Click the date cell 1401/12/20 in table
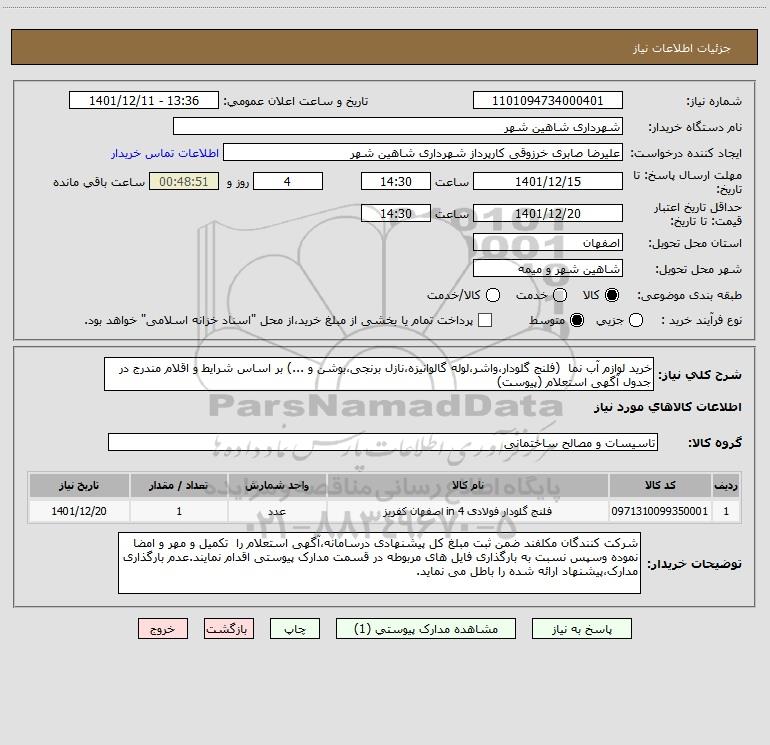The height and width of the screenshot is (745, 770). (x=79, y=511)
